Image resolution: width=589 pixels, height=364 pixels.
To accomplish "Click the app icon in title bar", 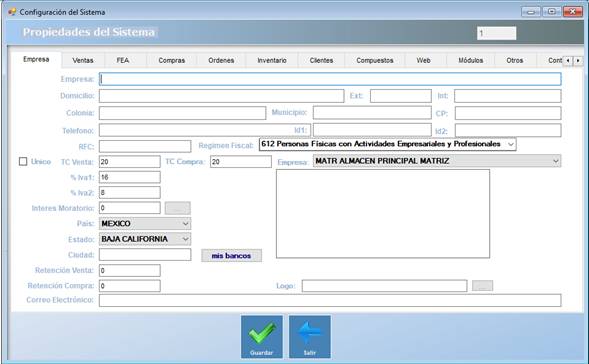I will click(12, 12).
